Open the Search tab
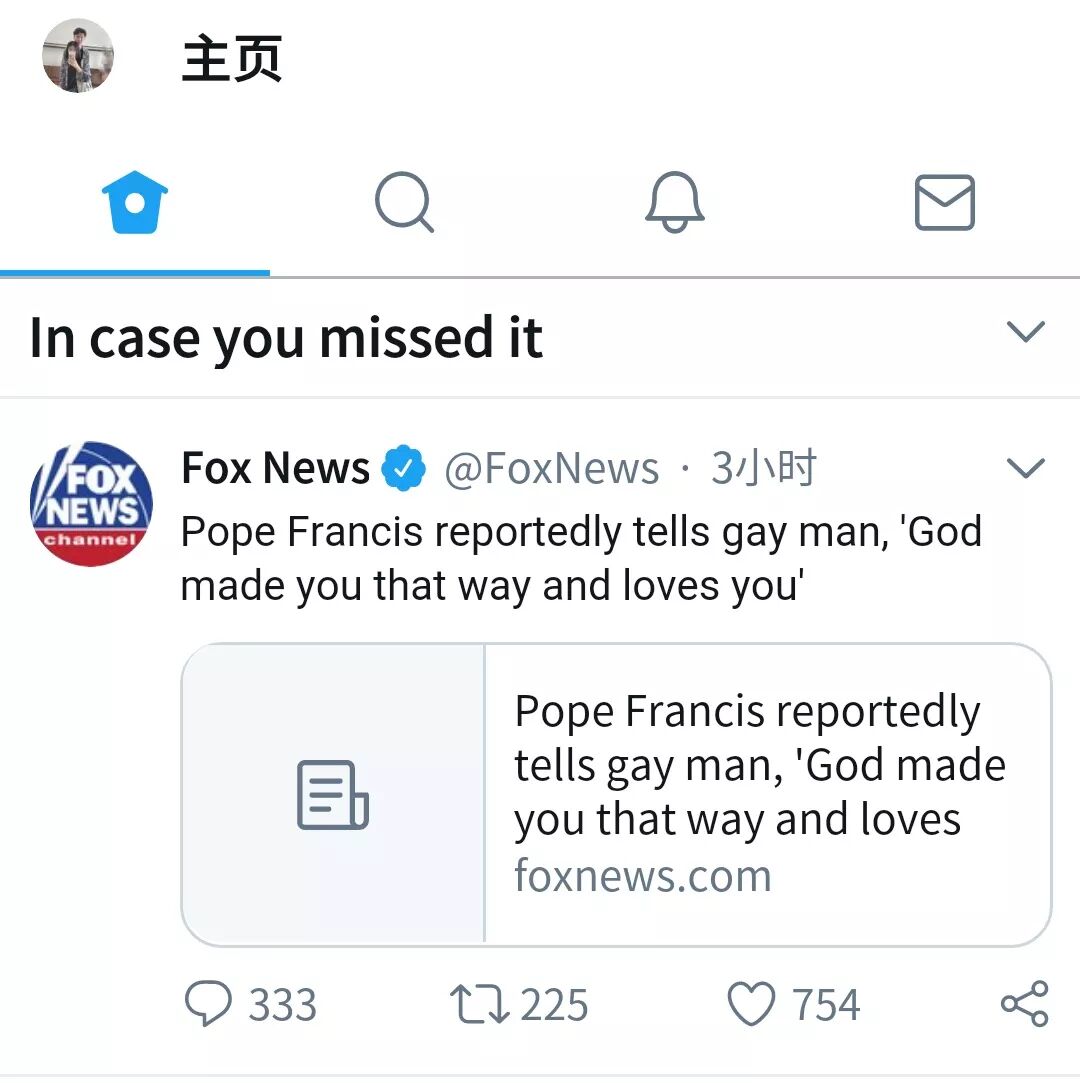 pyautogui.click(x=404, y=203)
